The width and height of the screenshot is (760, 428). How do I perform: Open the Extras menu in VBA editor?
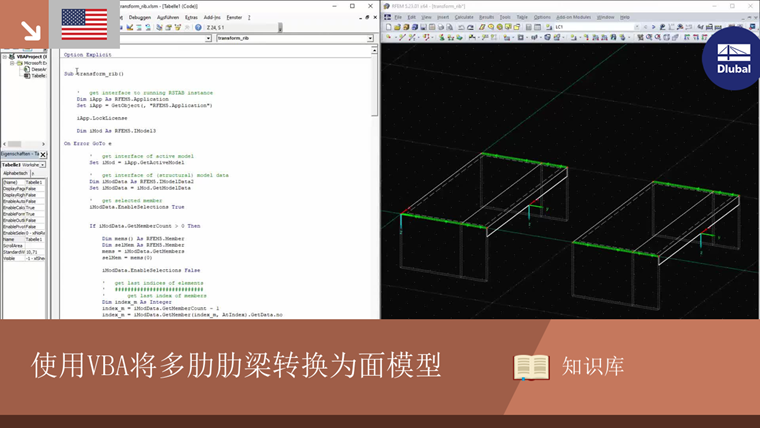point(191,17)
